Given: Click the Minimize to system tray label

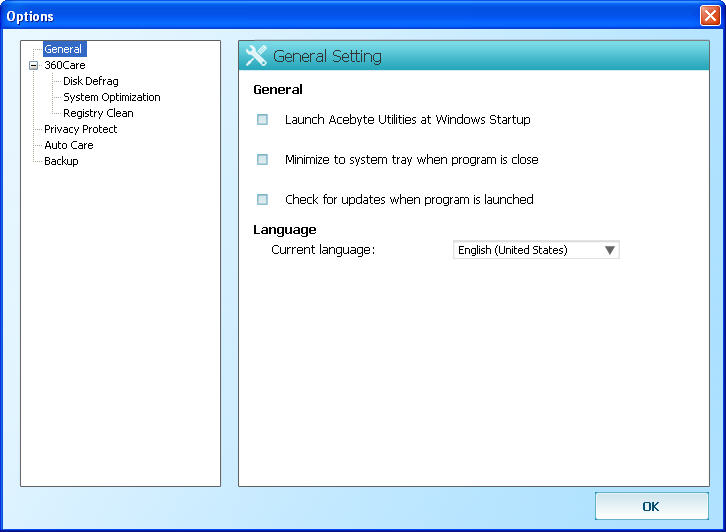Looking at the screenshot, I should coord(412,159).
